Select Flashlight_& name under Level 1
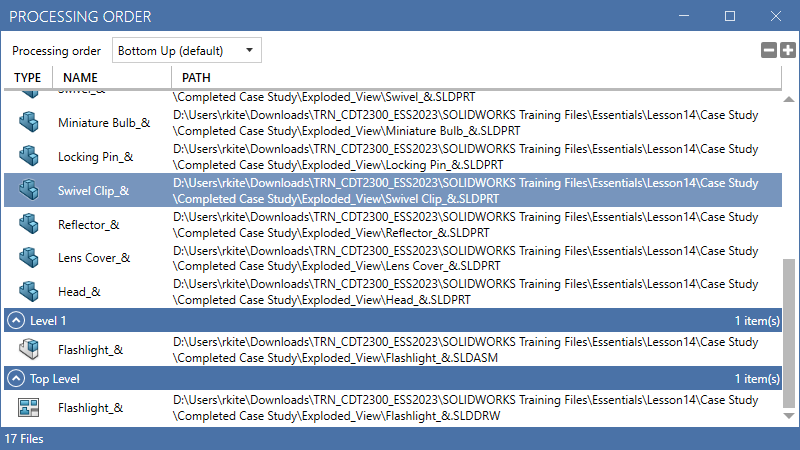 pos(90,349)
